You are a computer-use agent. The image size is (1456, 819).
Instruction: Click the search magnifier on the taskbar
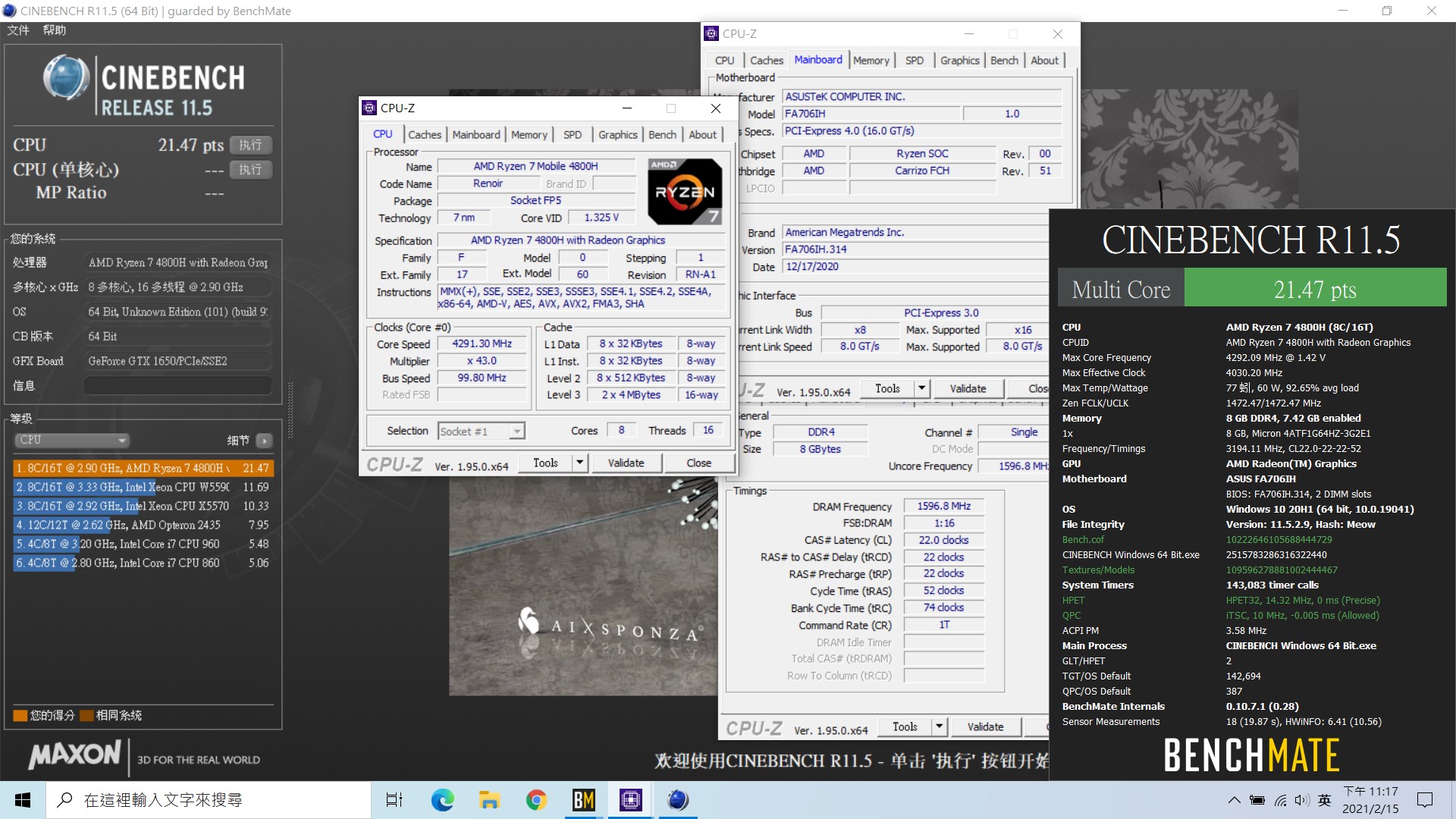tap(66, 800)
